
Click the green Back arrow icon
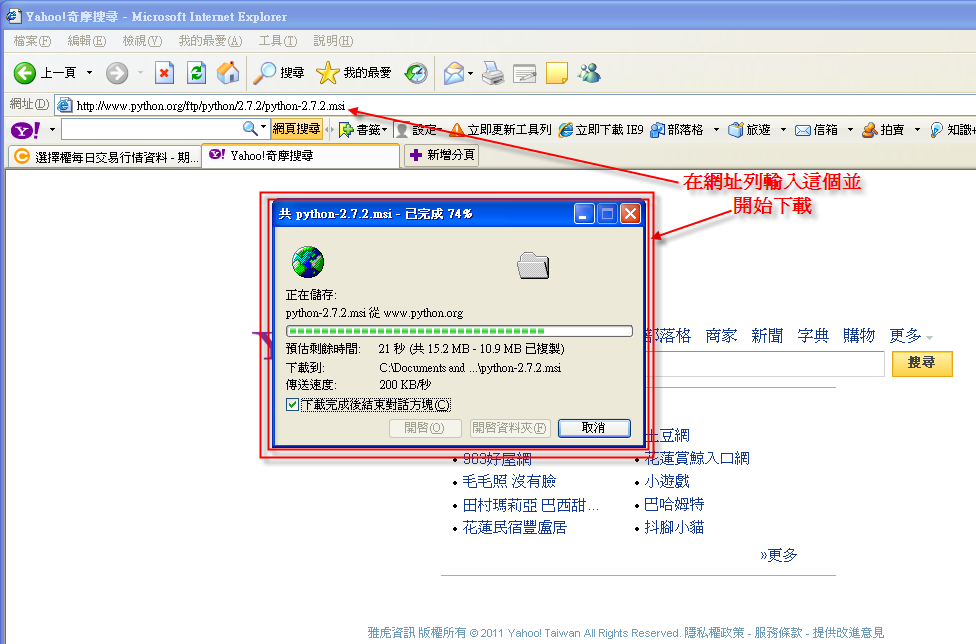pos(25,73)
